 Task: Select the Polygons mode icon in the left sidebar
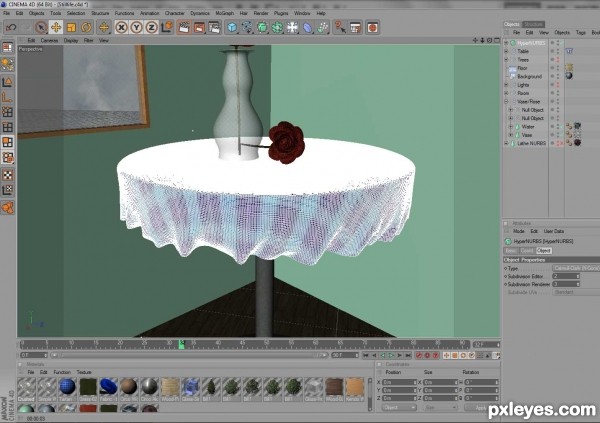[8, 142]
